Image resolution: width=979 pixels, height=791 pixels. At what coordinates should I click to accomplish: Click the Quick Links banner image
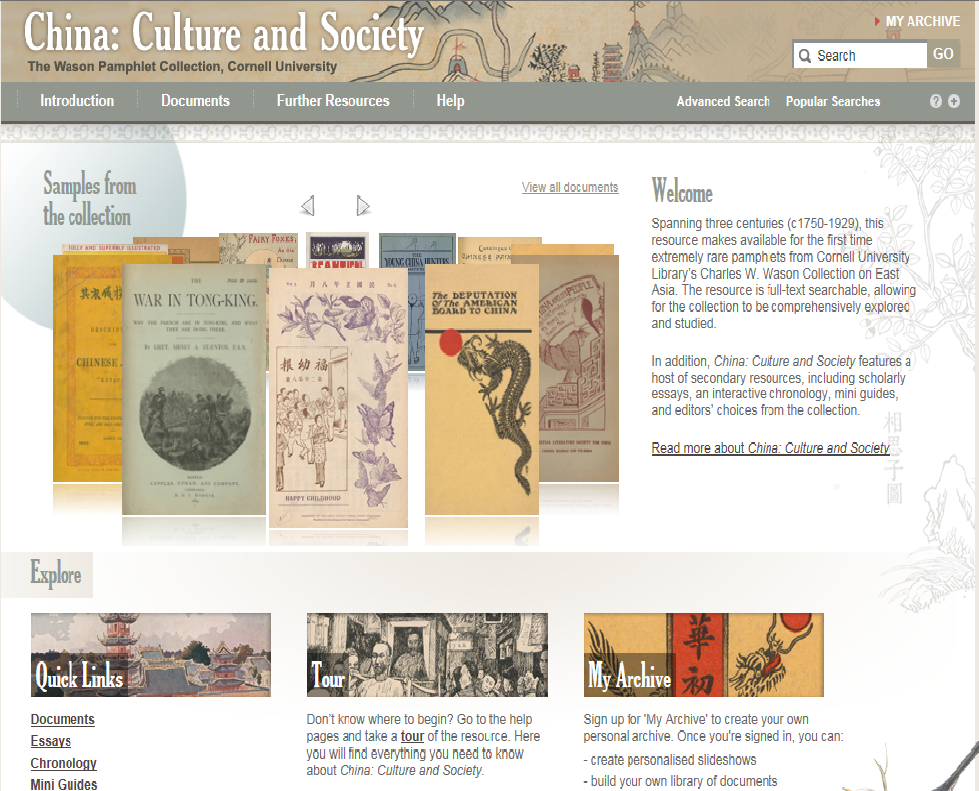[x=150, y=655]
